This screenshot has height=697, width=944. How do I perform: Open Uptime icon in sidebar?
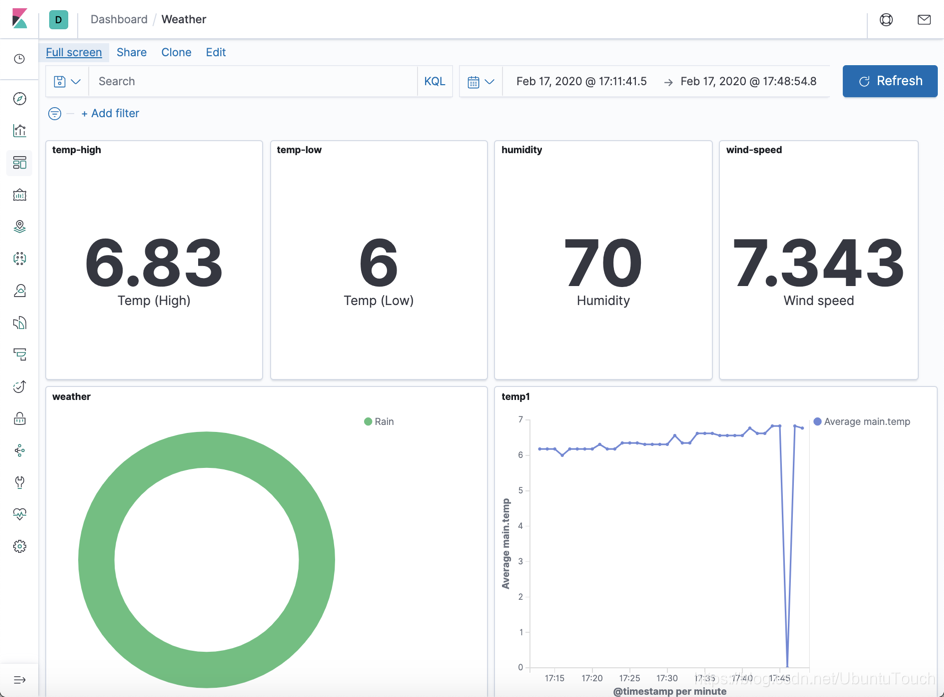19,386
